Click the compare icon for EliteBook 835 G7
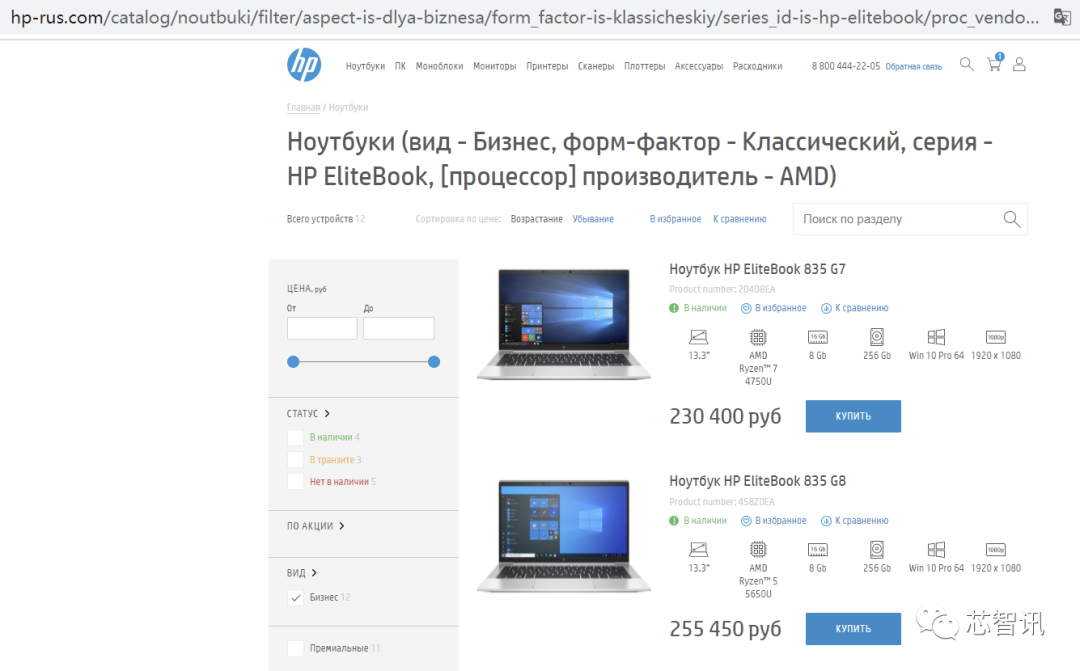The image size is (1080, 671). [826, 308]
